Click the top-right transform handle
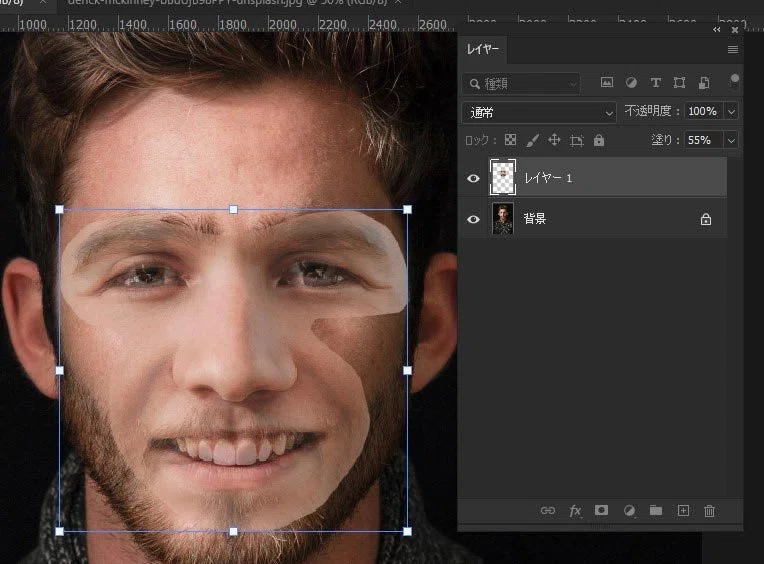This screenshot has width=764, height=564. 407,209
